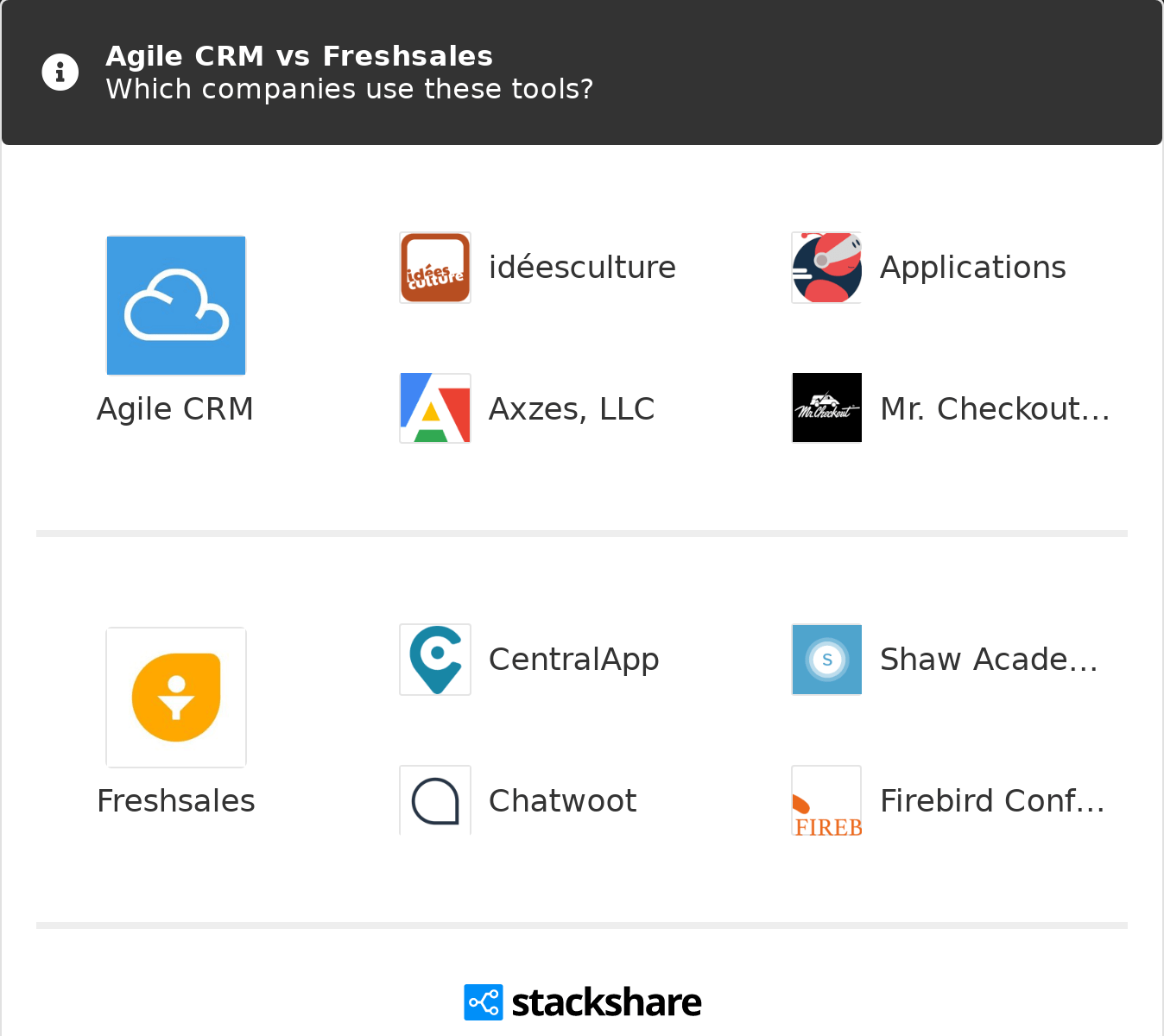
Task: Open the idéesculture company logo
Action: (435, 268)
